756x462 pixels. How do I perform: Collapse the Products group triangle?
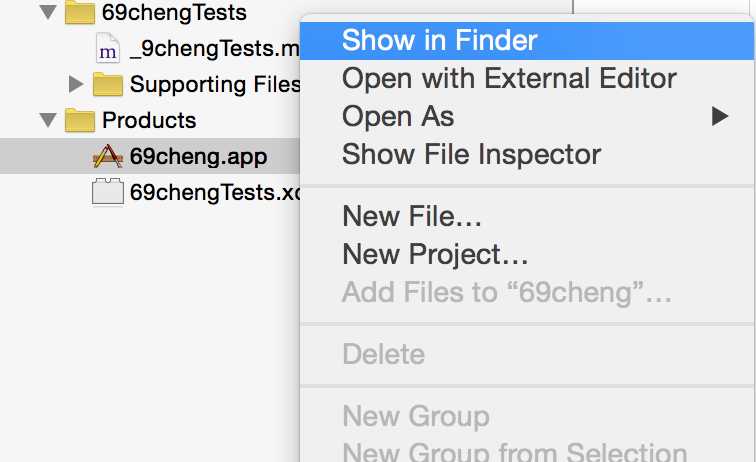[48, 120]
